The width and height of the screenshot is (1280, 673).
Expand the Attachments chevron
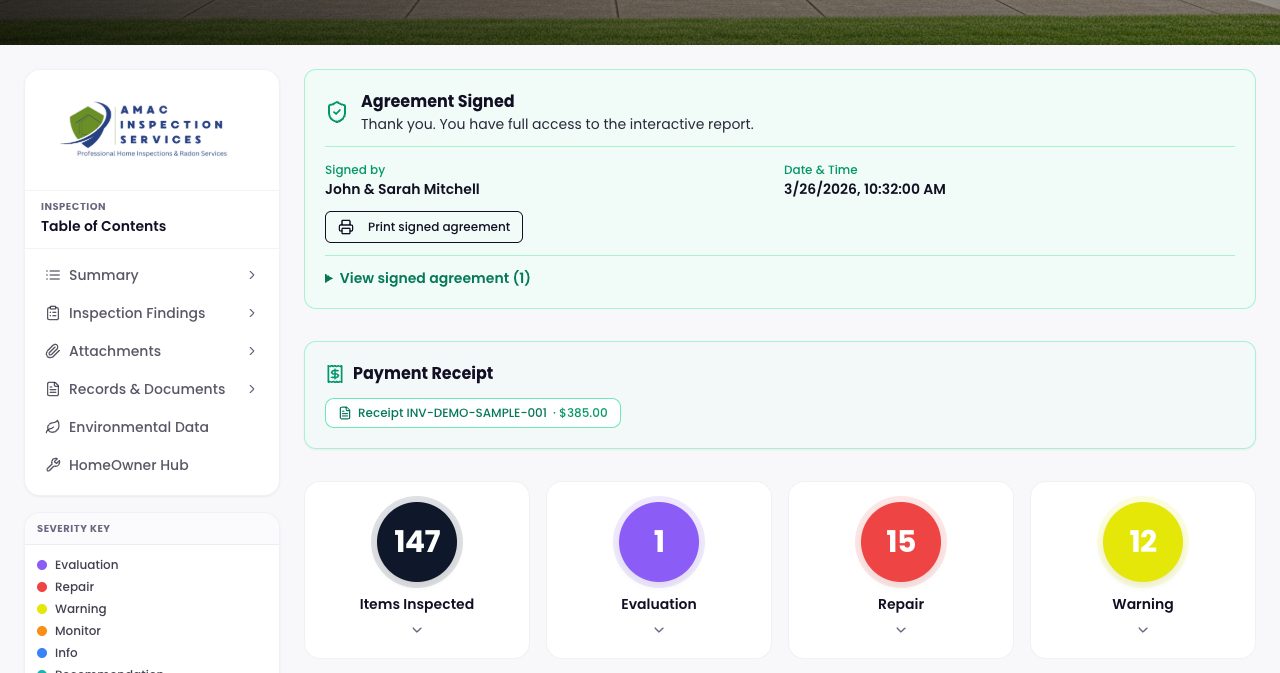pyautogui.click(x=252, y=351)
